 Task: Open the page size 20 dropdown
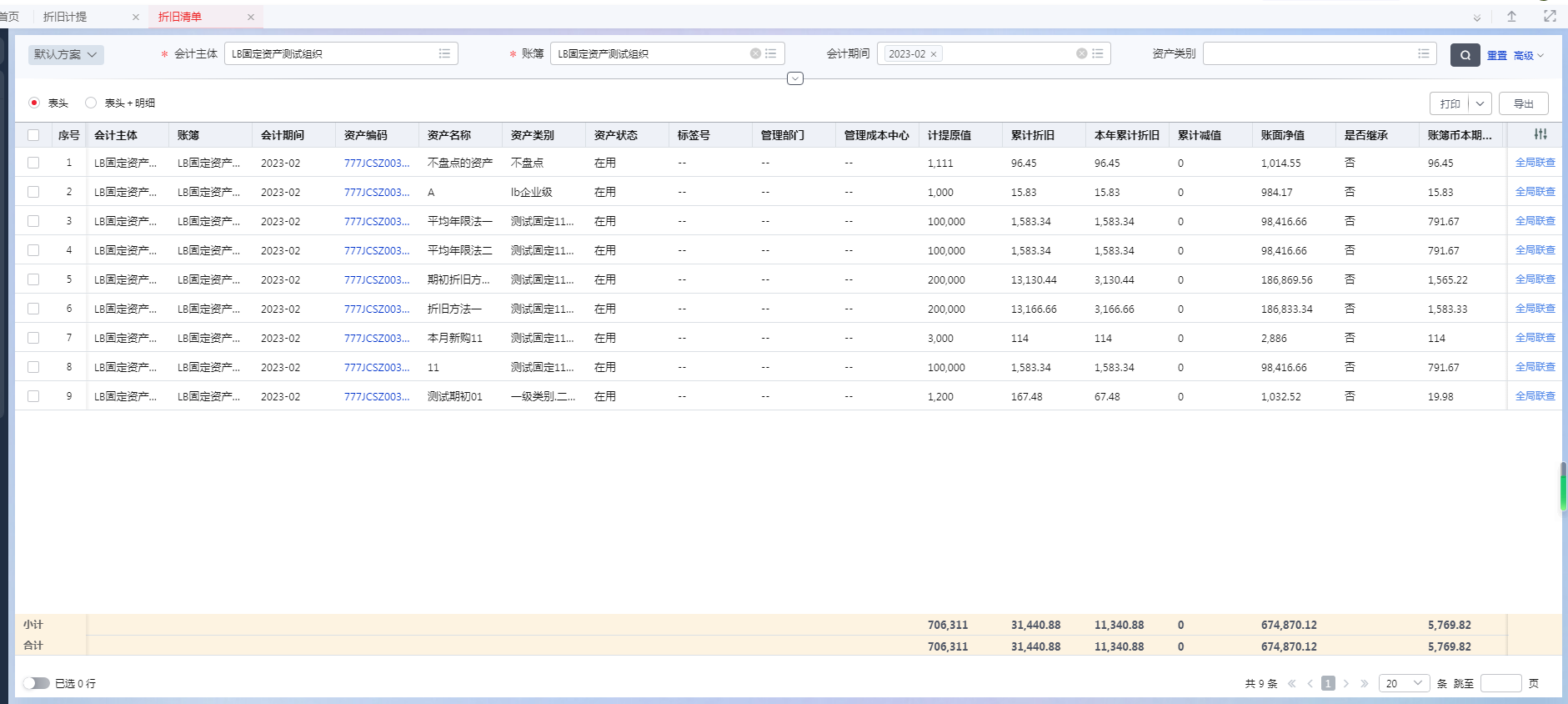coord(1405,683)
